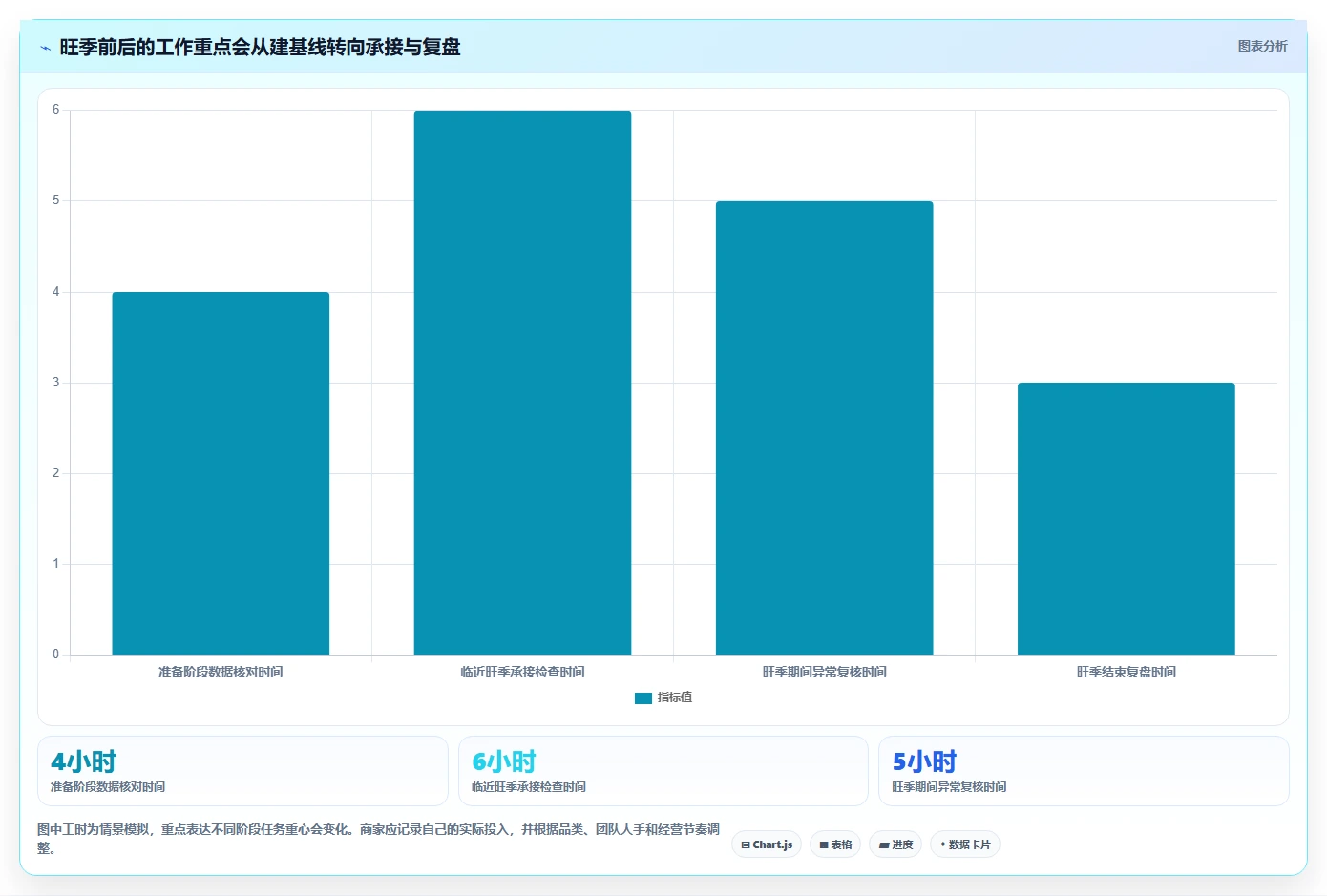The width and height of the screenshot is (1327, 896).
Task: Select the 6小时 data card
Action: tap(663, 771)
